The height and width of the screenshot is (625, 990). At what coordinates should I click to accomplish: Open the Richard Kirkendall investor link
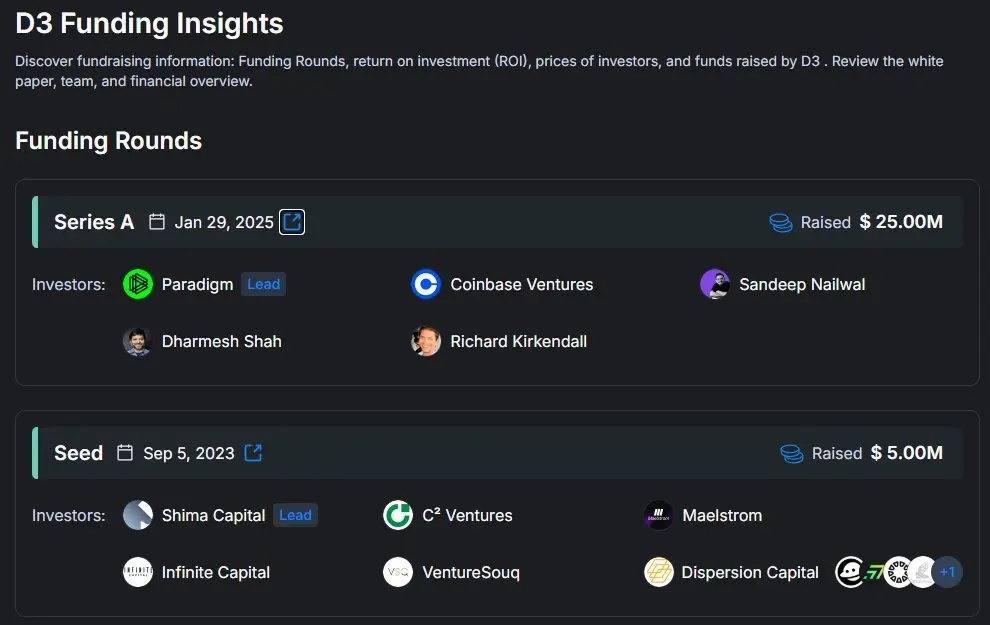coord(518,342)
